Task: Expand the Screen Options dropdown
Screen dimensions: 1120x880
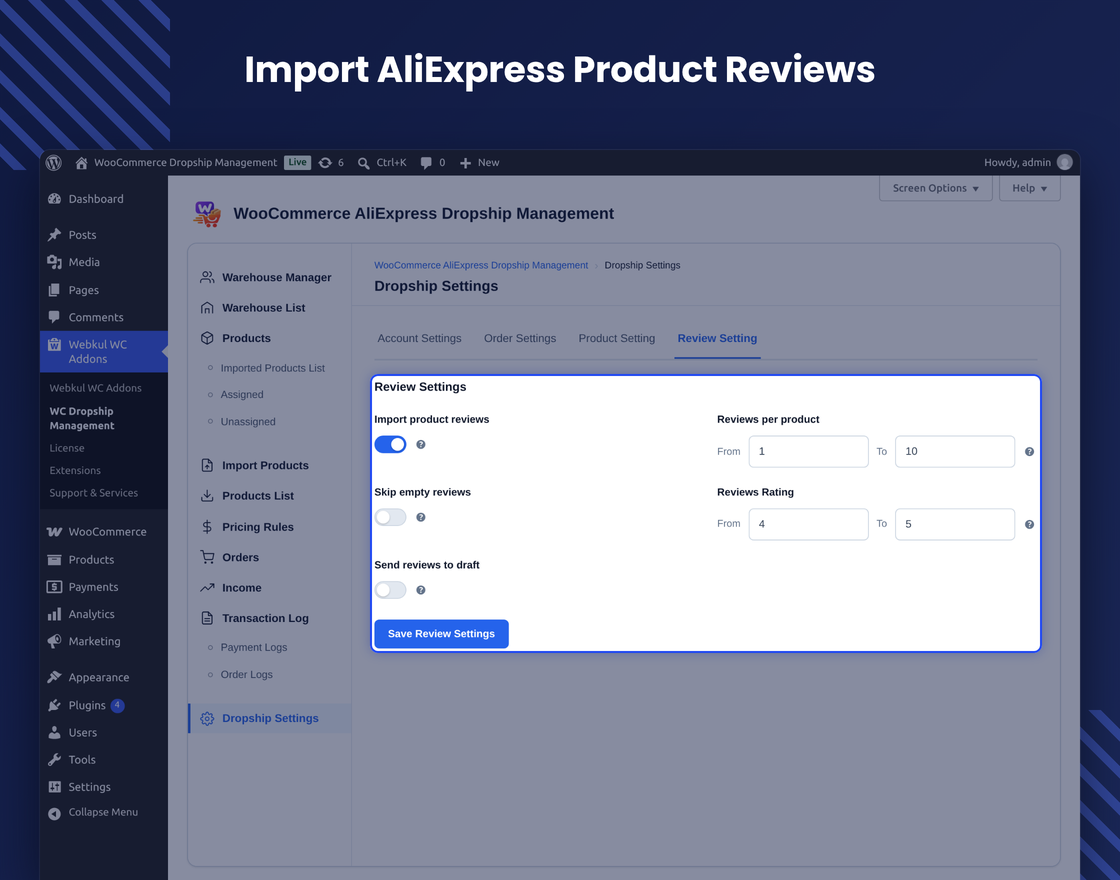Action: (935, 189)
